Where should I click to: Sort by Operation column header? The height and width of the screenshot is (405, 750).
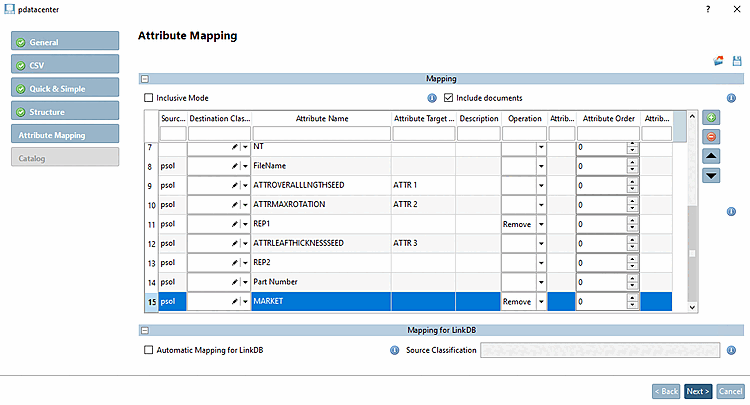tap(525, 119)
